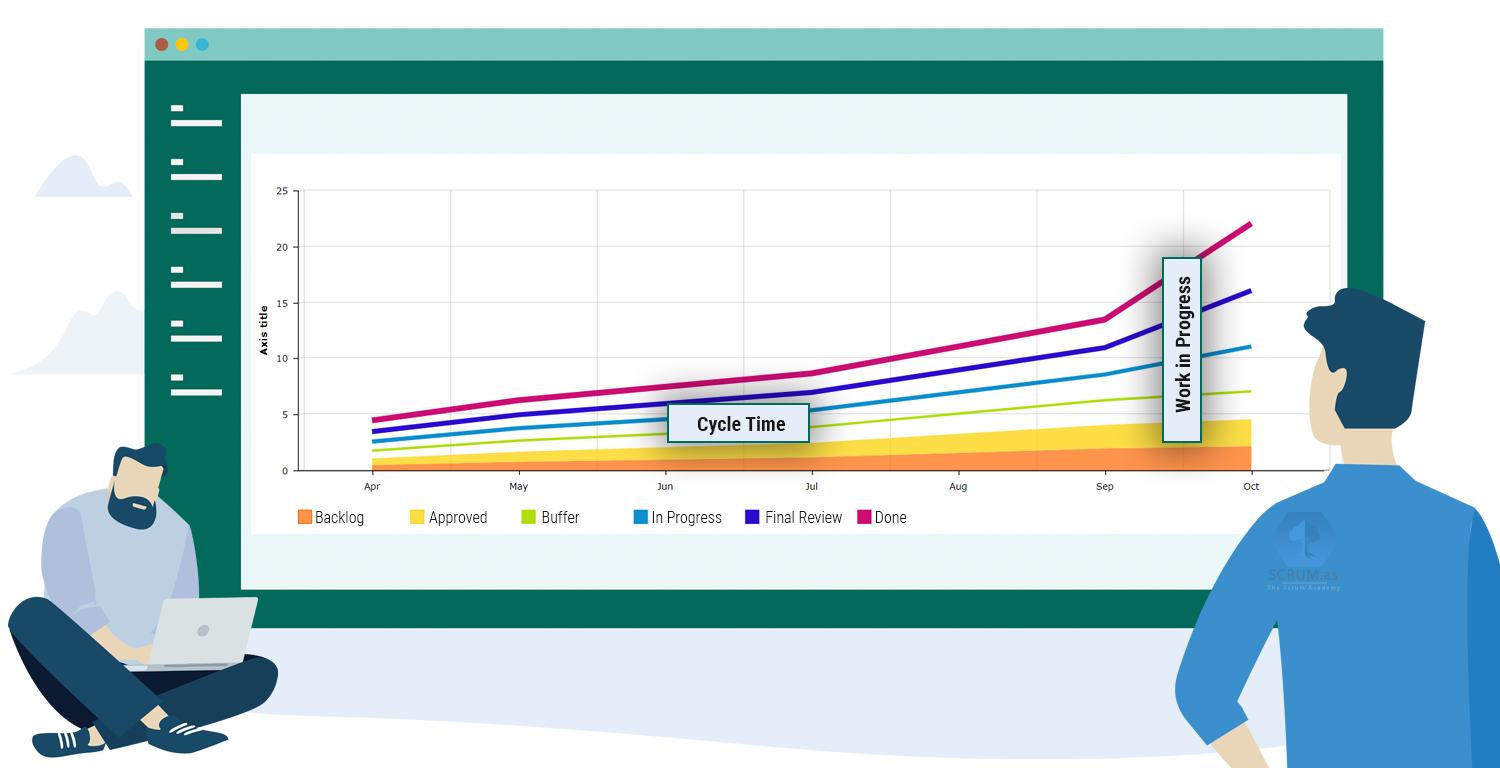The height and width of the screenshot is (768, 1500).
Task: Click the fourth sidebar menu item
Action: pyautogui.click(x=196, y=278)
